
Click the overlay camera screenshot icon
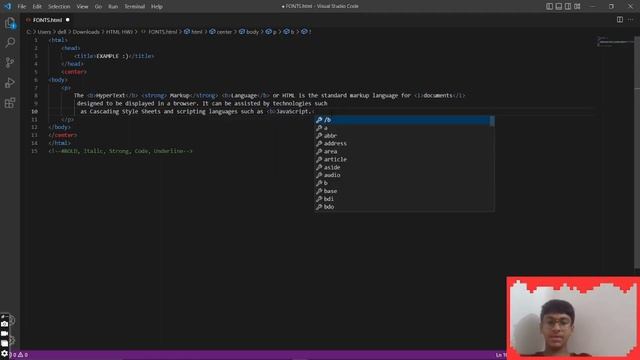pos(4,324)
